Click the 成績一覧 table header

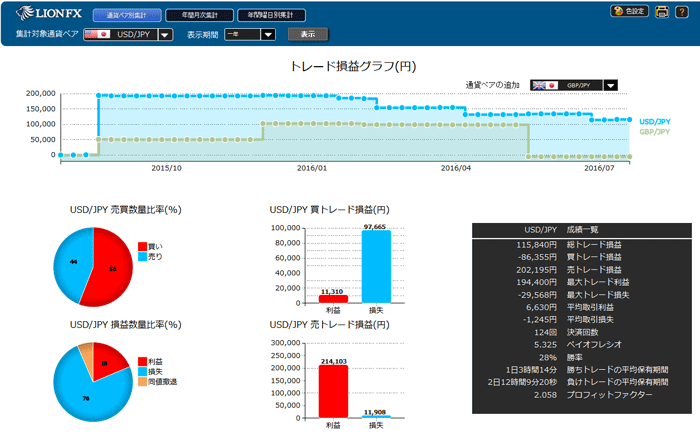point(582,230)
